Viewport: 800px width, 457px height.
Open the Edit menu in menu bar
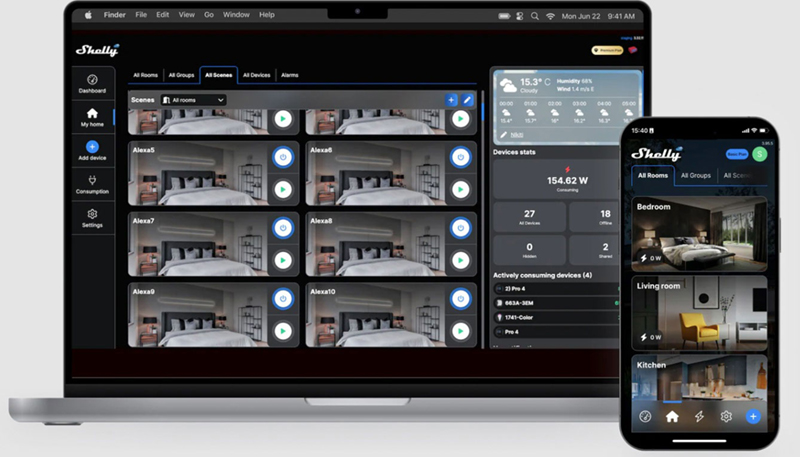coord(163,15)
